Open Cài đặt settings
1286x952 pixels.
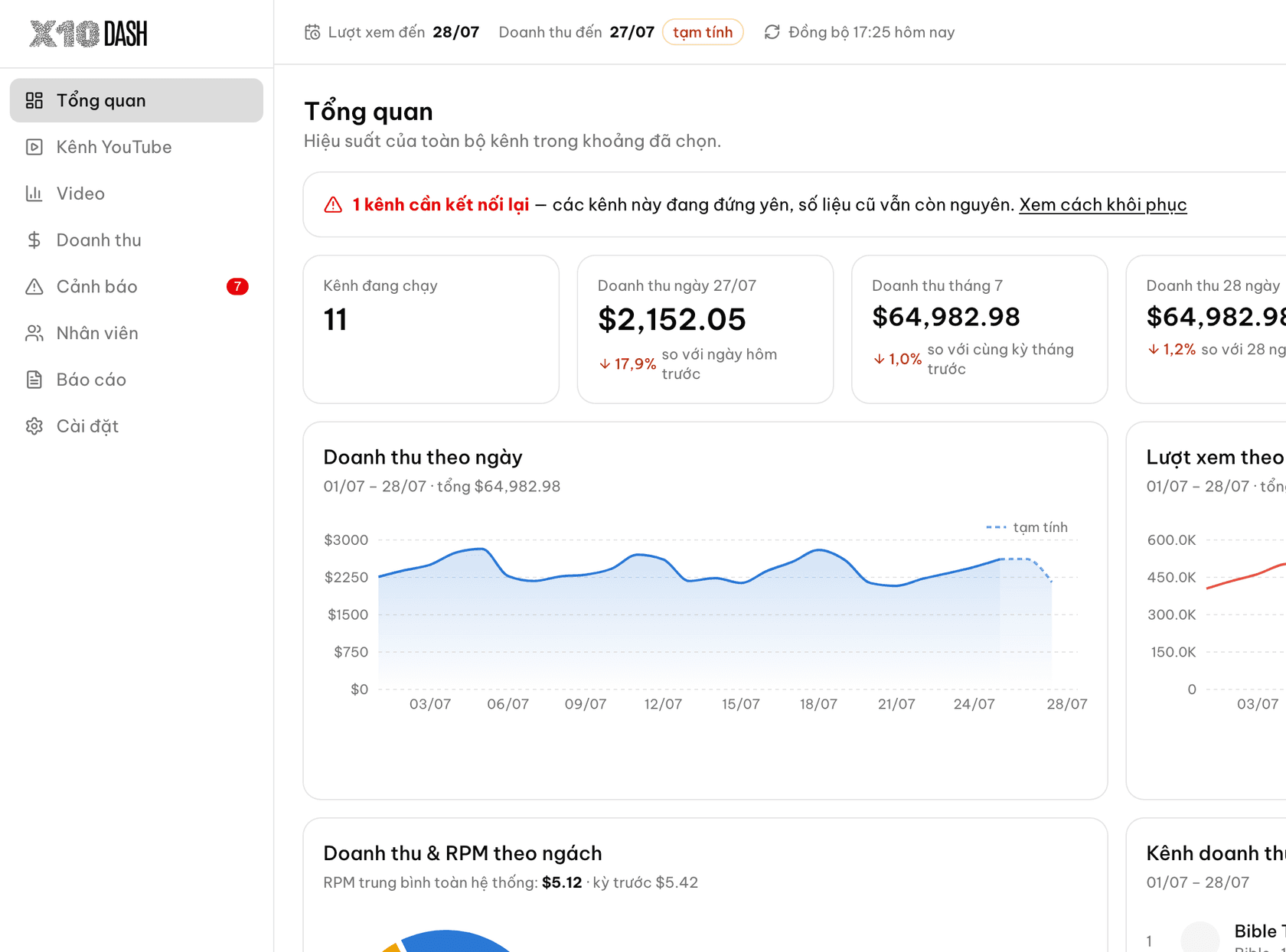pyautogui.click(x=136, y=426)
